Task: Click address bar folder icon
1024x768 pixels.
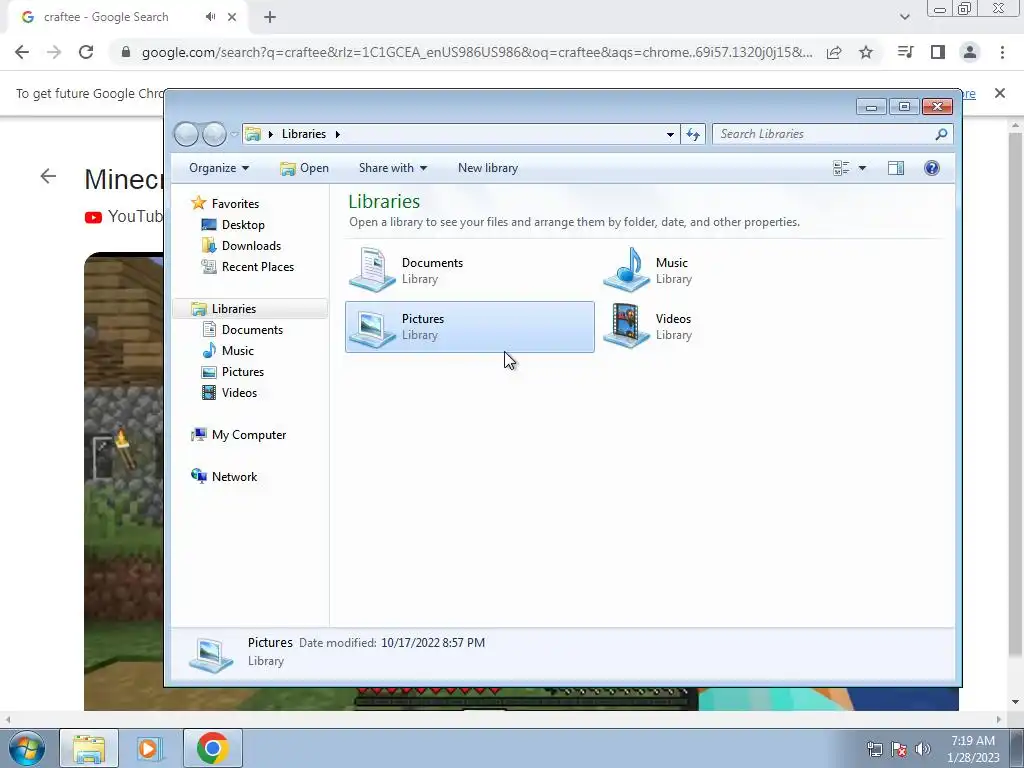Action: (253, 134)
